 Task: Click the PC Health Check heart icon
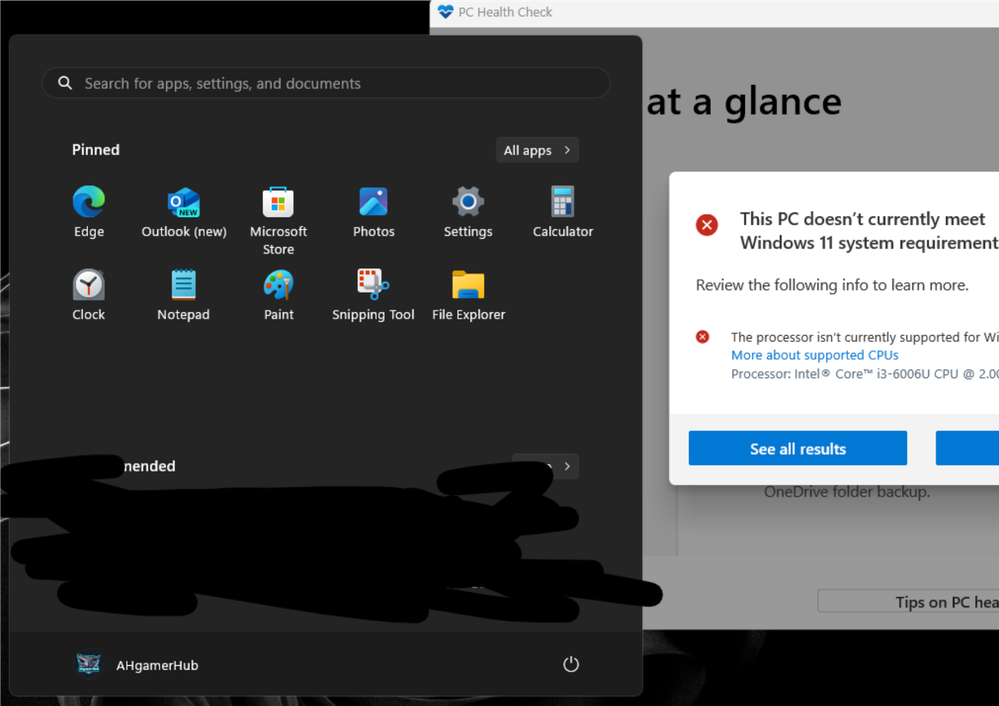click(445, 12)
